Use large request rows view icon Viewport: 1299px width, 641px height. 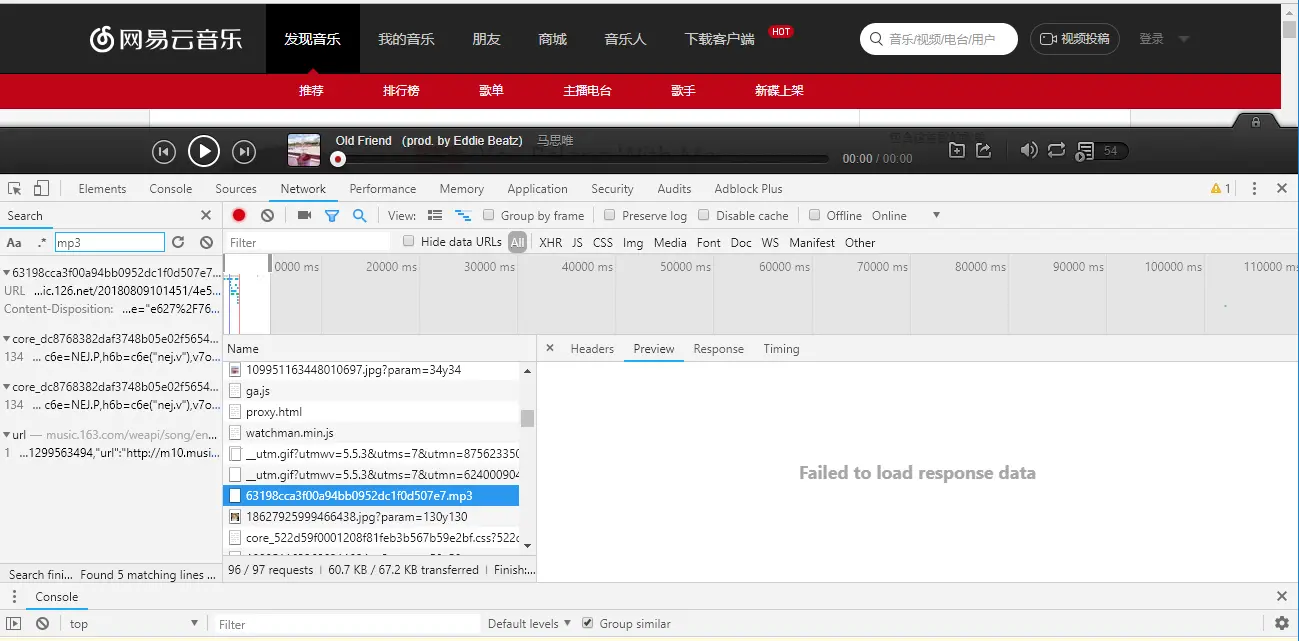click(x=435, y=215)
